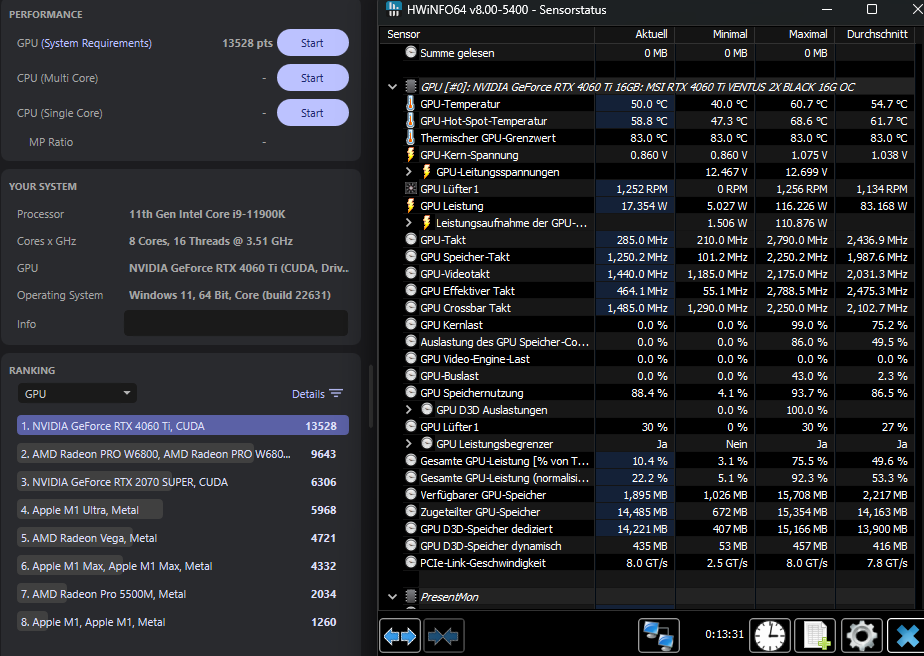Select ranking entry Apple M1, Metal
The image size is (924, 656).
click(183, 622)
